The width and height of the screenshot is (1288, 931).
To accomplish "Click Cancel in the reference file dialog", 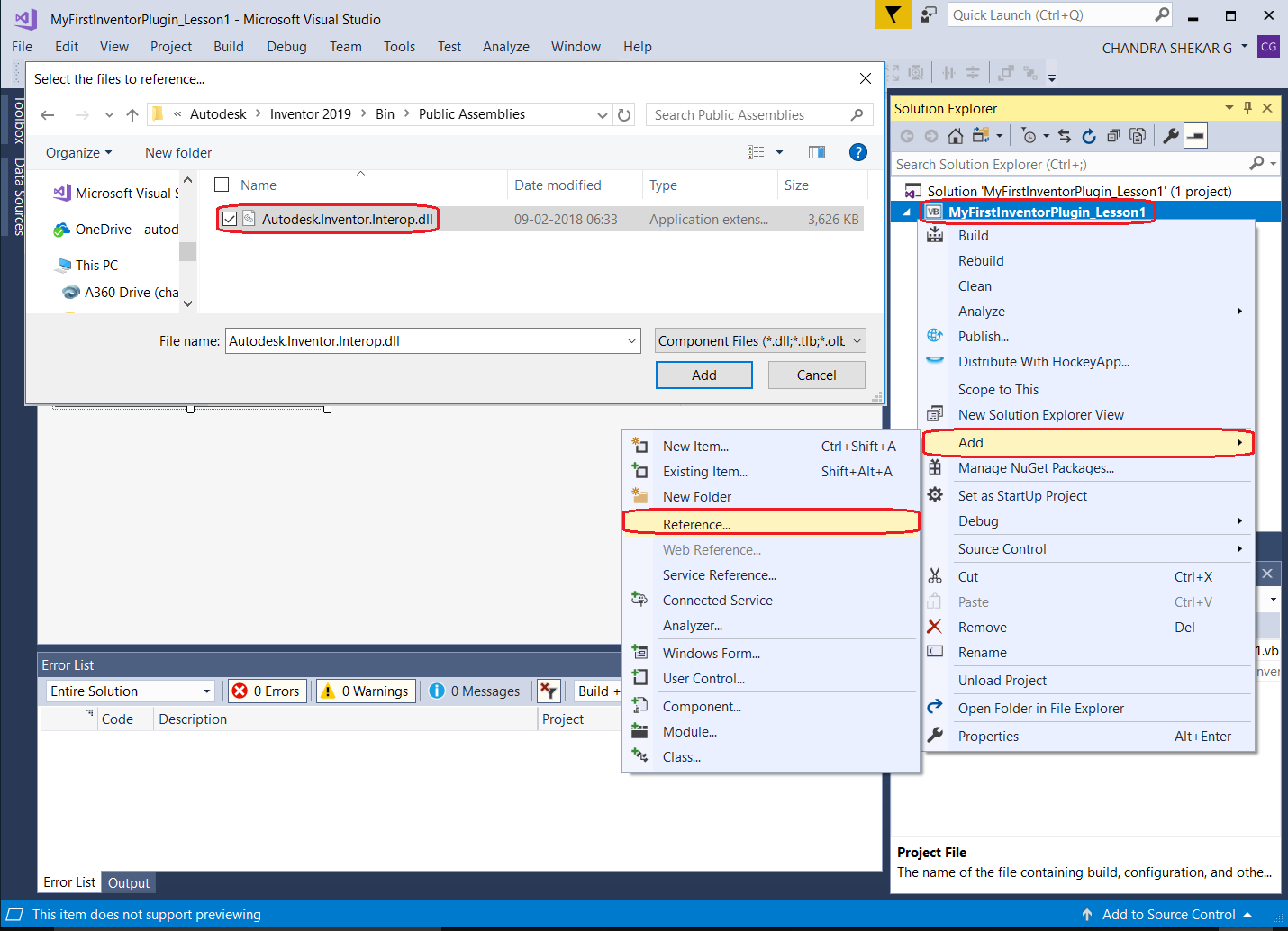I will (x=817, y=375).
